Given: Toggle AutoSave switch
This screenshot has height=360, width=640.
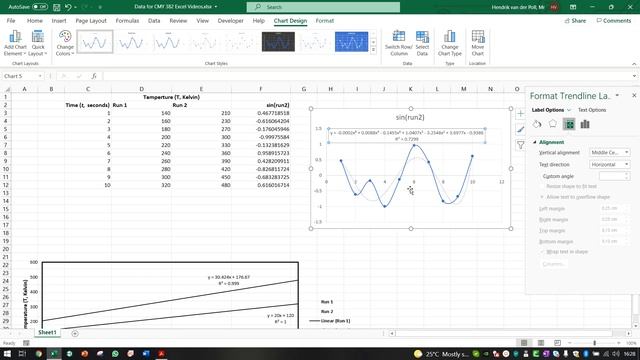Looking at the screenshot, I should point(40,7).
